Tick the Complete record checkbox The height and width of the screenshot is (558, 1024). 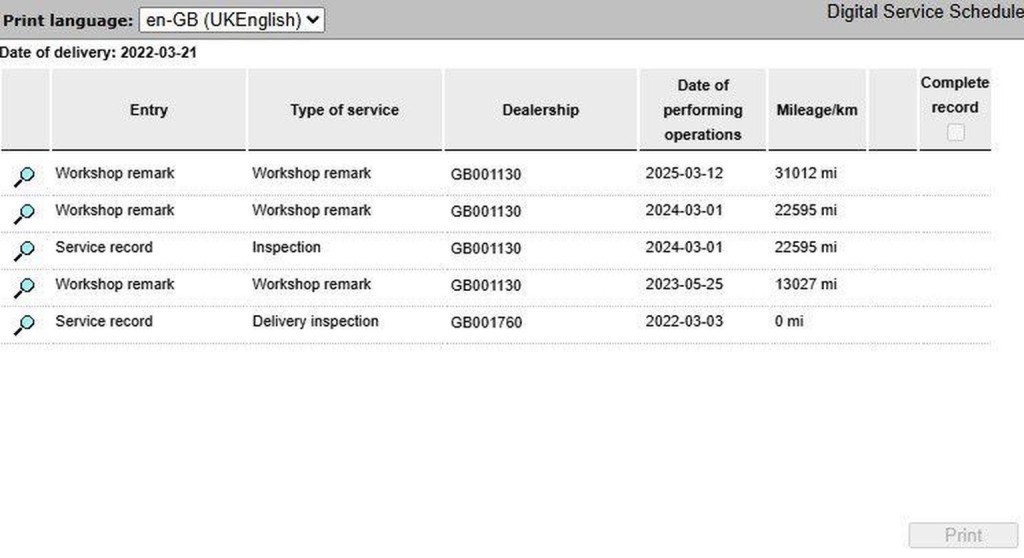click(x=955, y=132)
